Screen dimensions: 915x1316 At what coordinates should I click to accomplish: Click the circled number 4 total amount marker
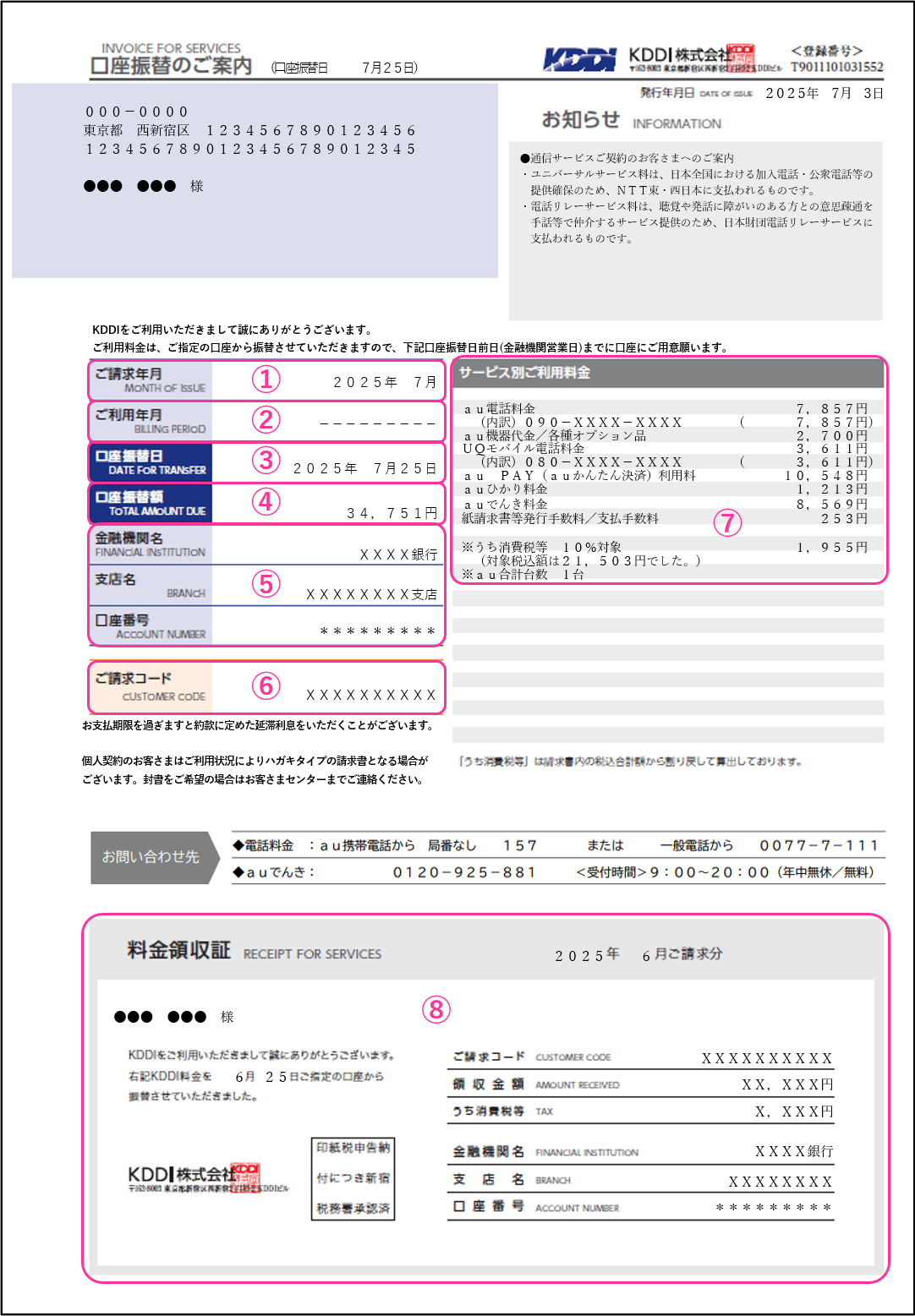(x=266, y=501)
